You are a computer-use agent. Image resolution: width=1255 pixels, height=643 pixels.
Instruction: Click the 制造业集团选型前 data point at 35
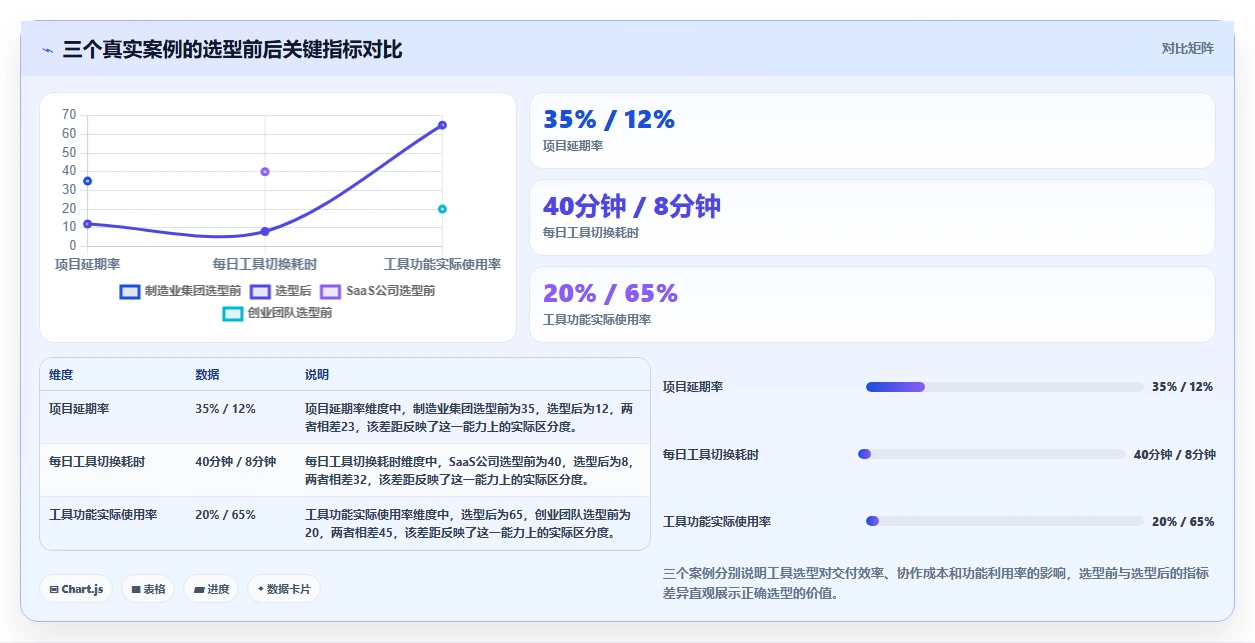tap(87, 181)
